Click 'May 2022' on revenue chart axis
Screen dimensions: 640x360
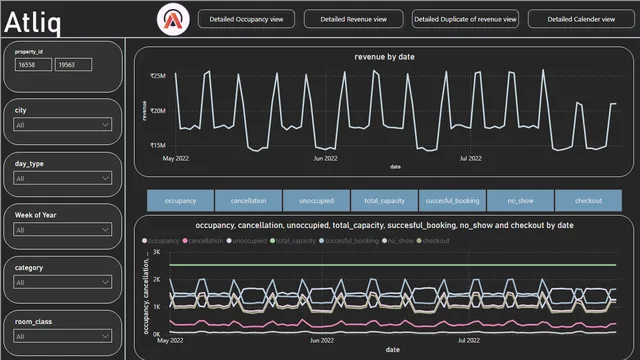176,158
